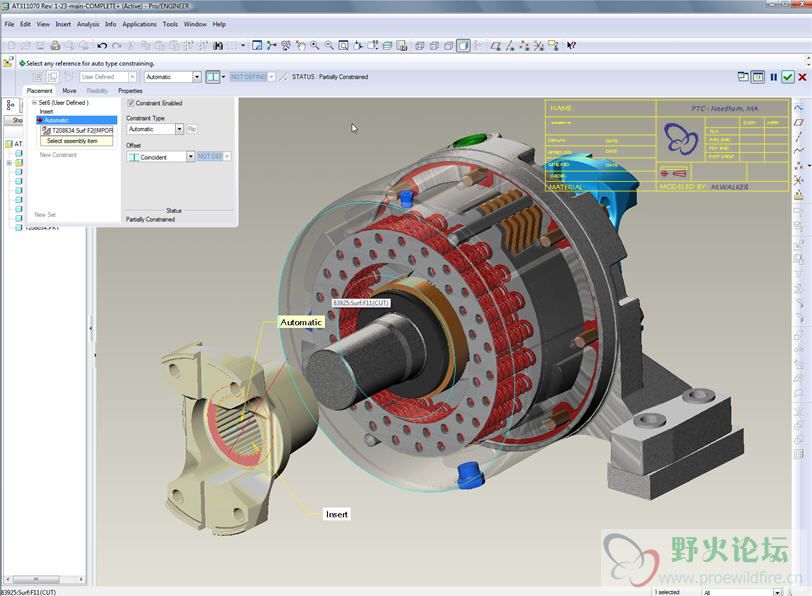Collapse the Set6 (User Defined) node

(34, 103)
